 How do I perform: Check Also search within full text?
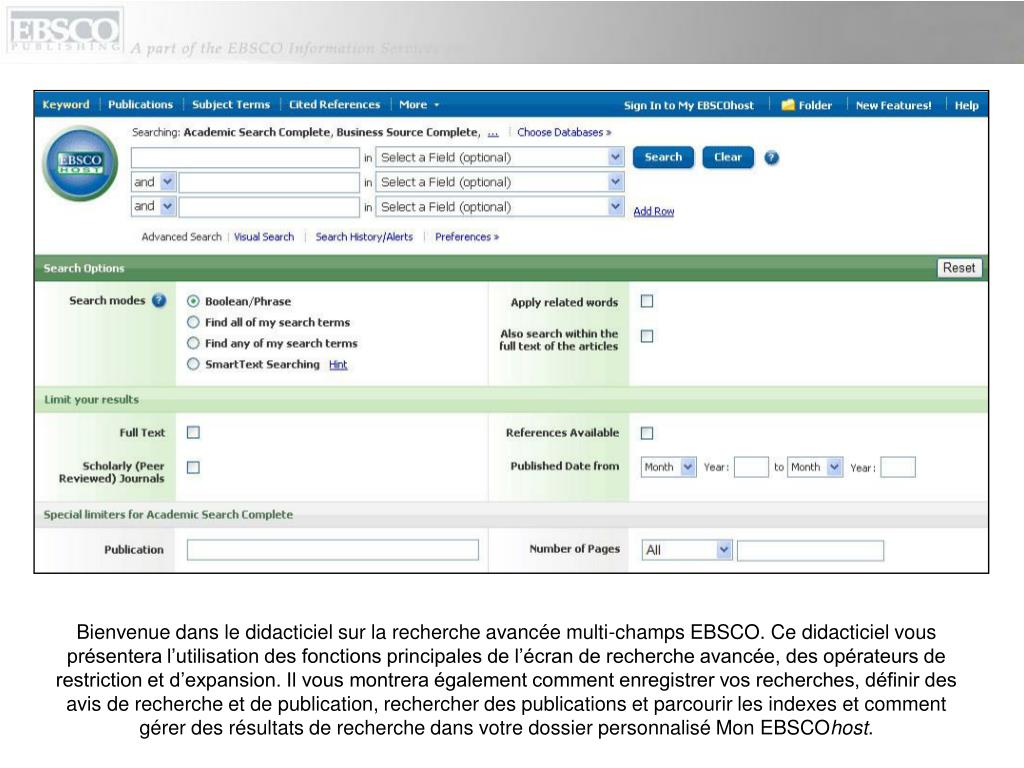(x=647, y=336)
